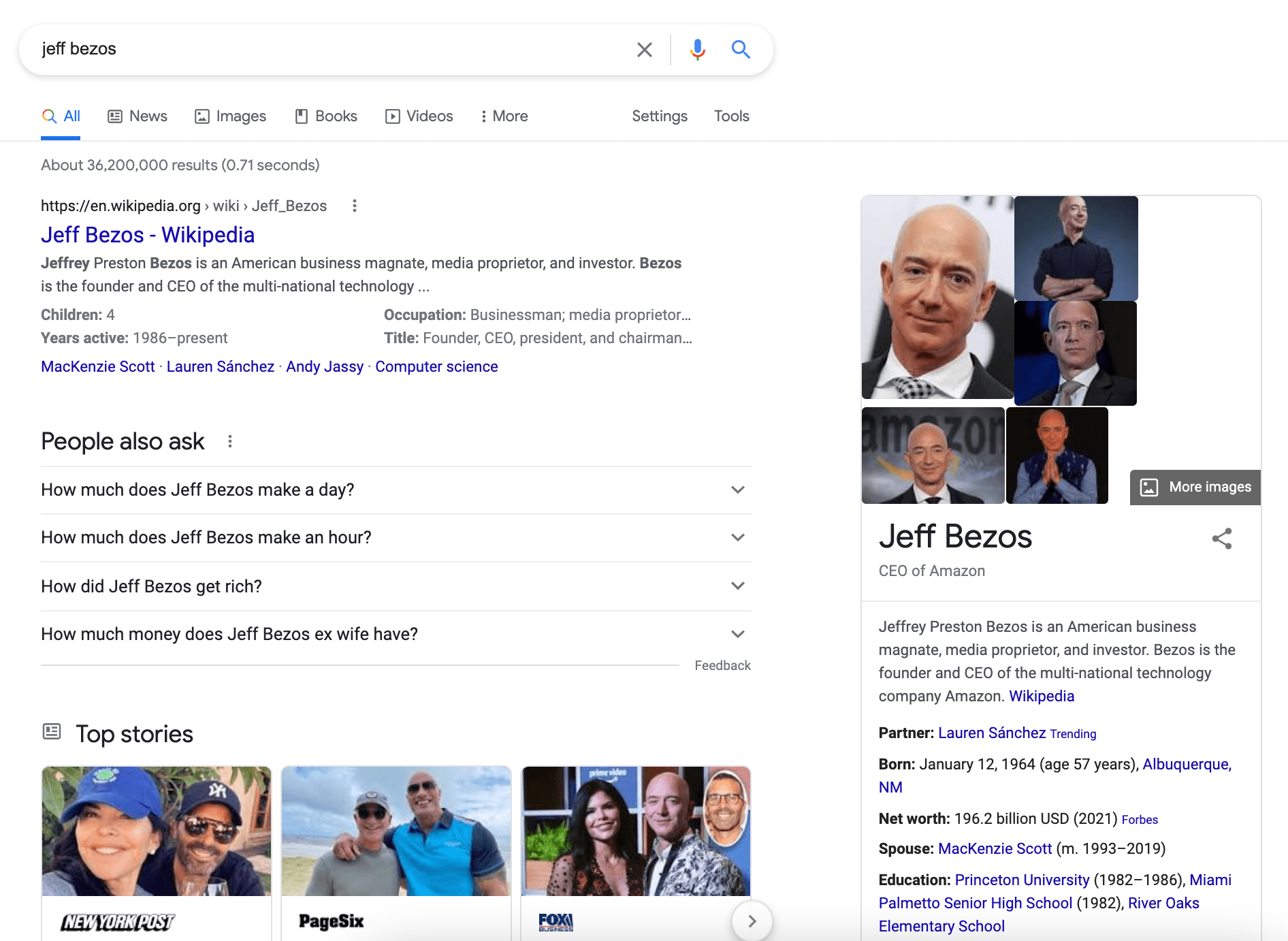Open the New York Post top story image

click(157, 831)
